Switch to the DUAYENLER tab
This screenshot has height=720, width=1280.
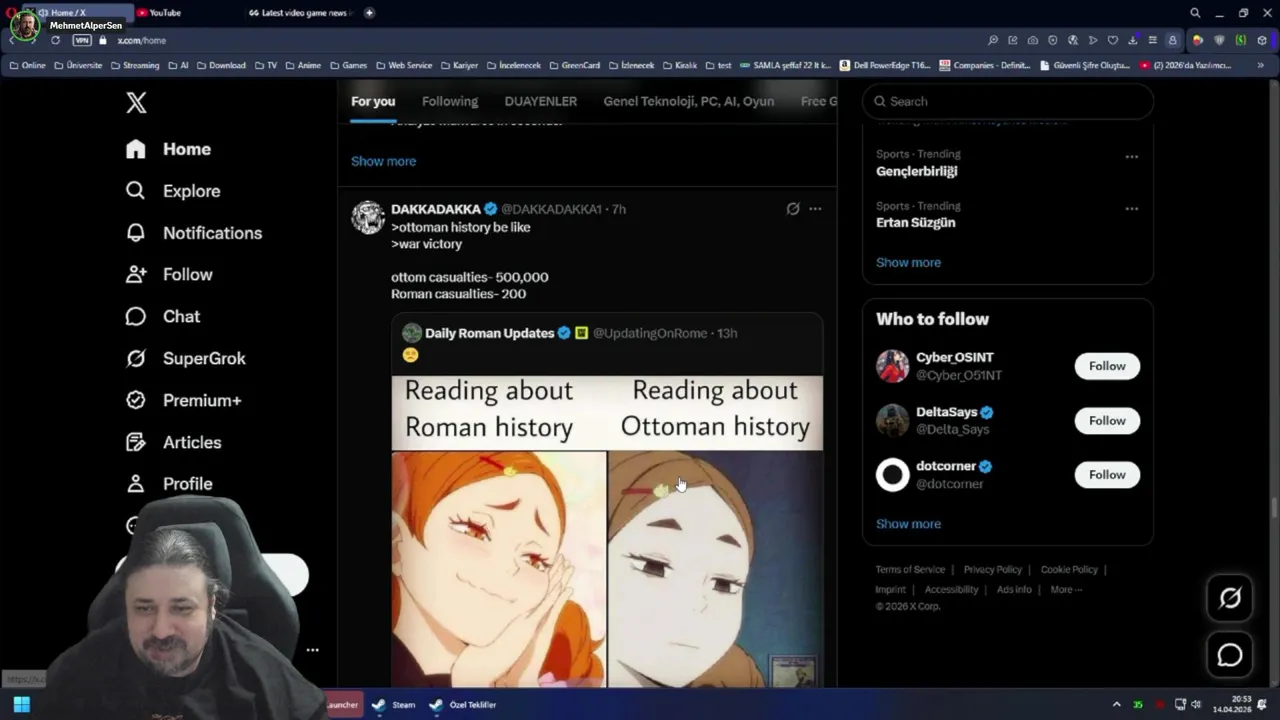click(x=541, y=101)
